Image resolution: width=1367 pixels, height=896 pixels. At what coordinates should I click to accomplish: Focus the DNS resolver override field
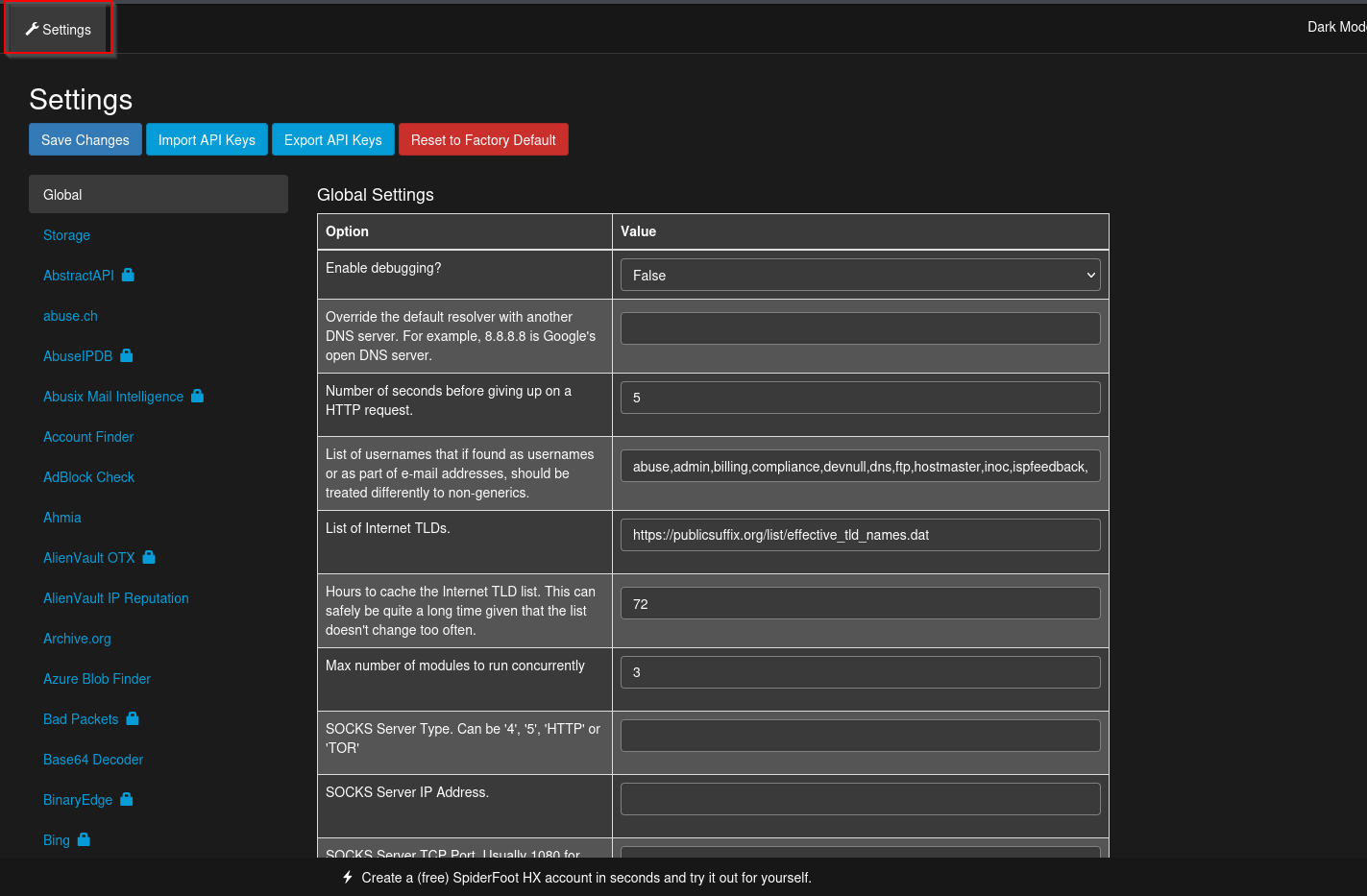[861, 328]
